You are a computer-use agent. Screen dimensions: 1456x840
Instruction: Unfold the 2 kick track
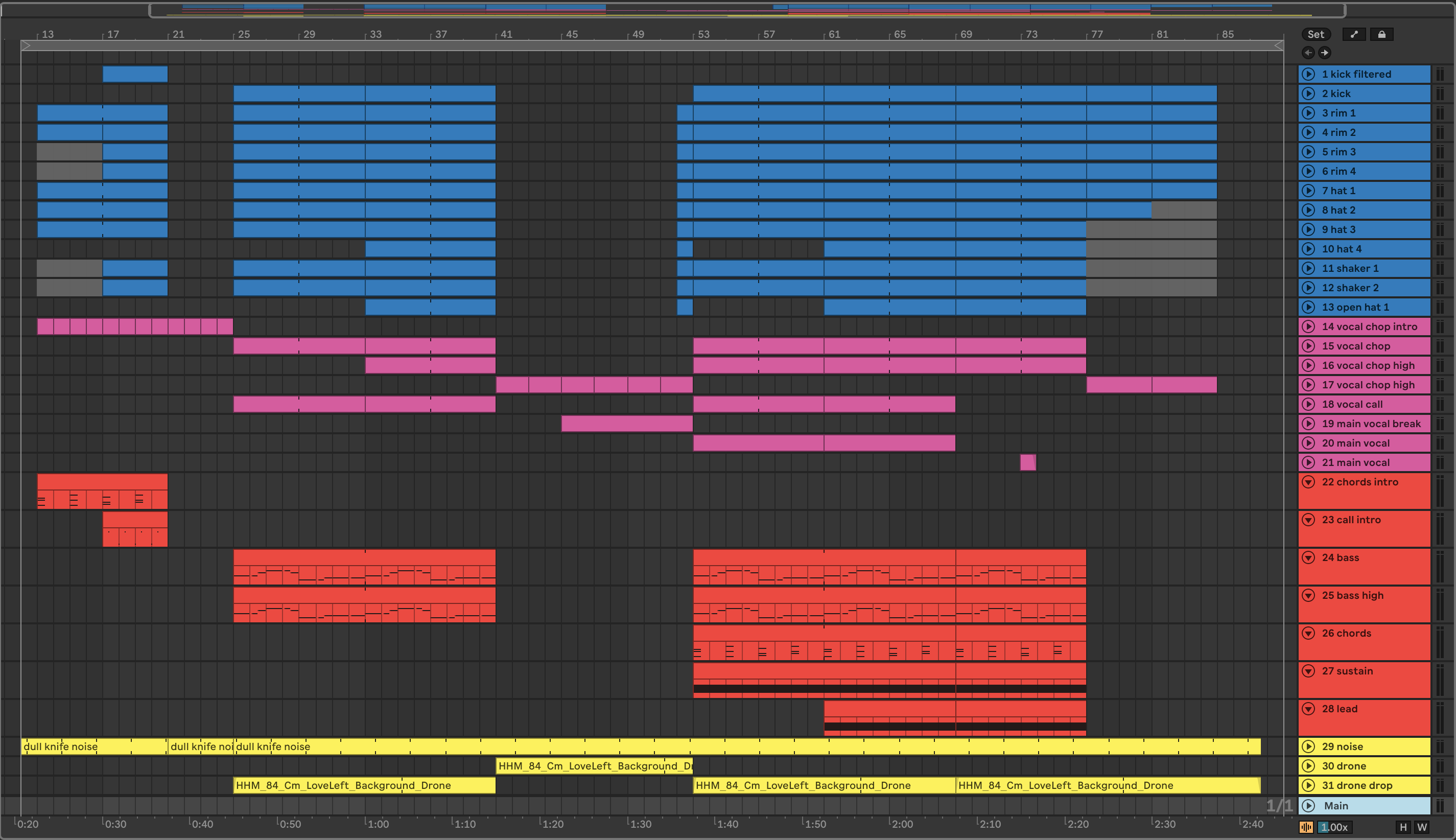(1308, 94)
